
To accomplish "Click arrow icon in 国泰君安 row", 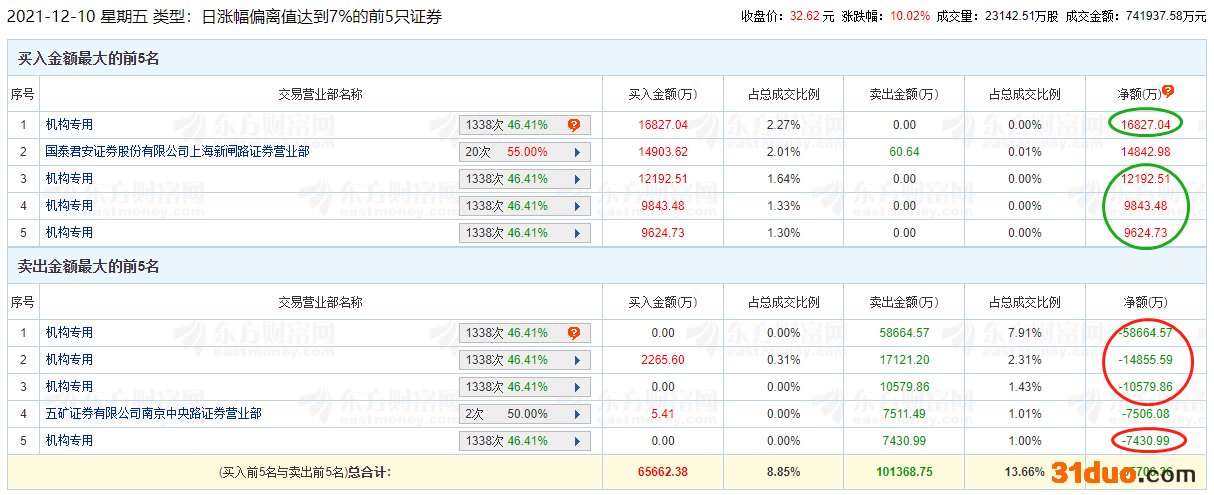I will (577, 152).
